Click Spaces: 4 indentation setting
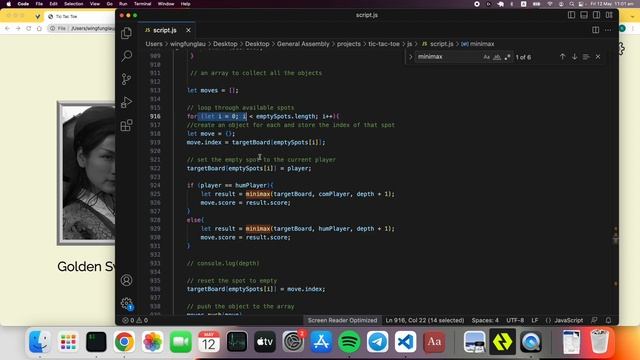This screenshot has height=360, width=640. click(x=485, y=320)
